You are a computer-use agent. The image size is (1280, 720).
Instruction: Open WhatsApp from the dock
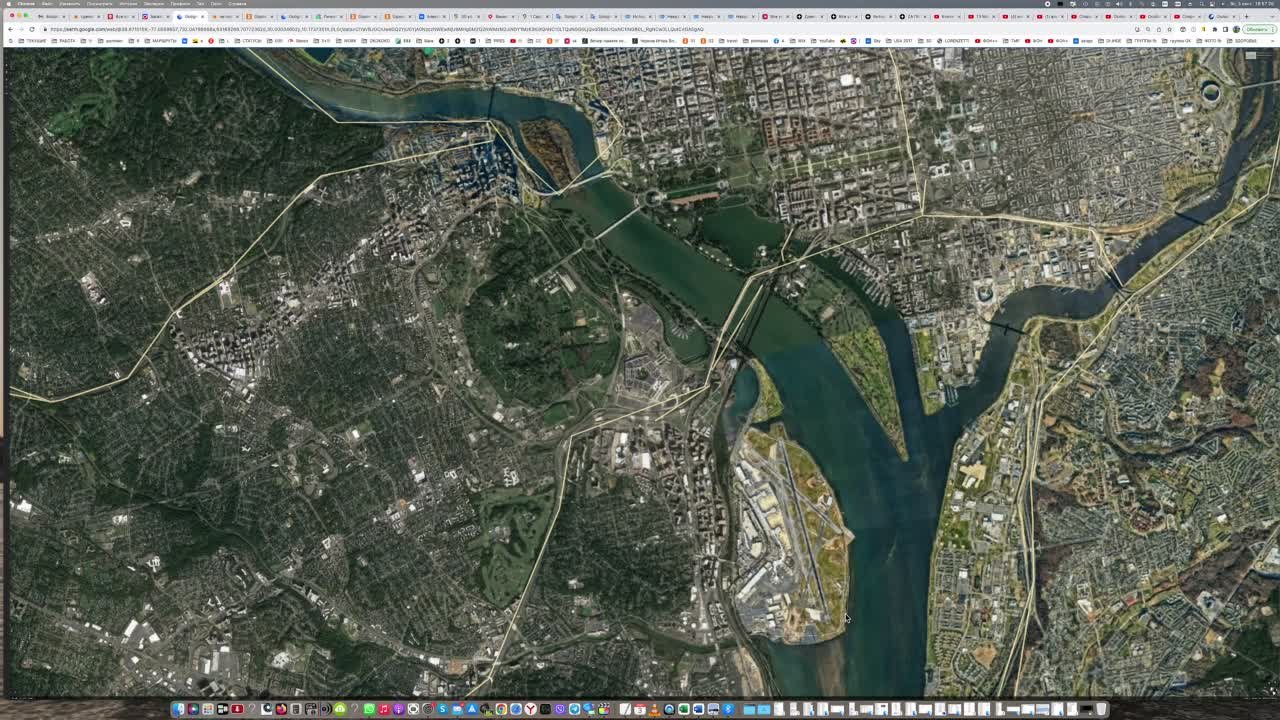point(369,709)
